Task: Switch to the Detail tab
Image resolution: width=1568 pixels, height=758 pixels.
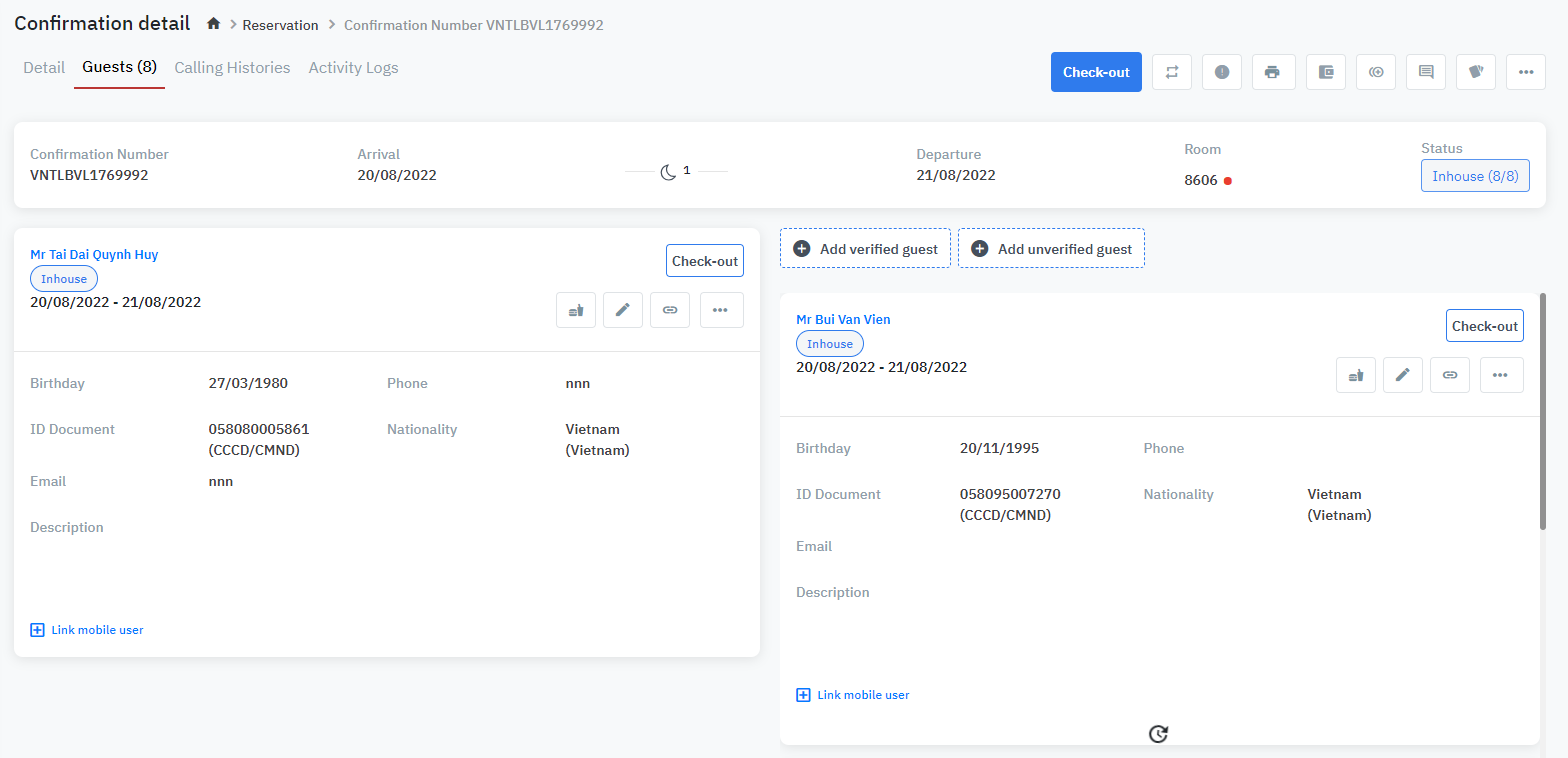Action: (44, 68)
